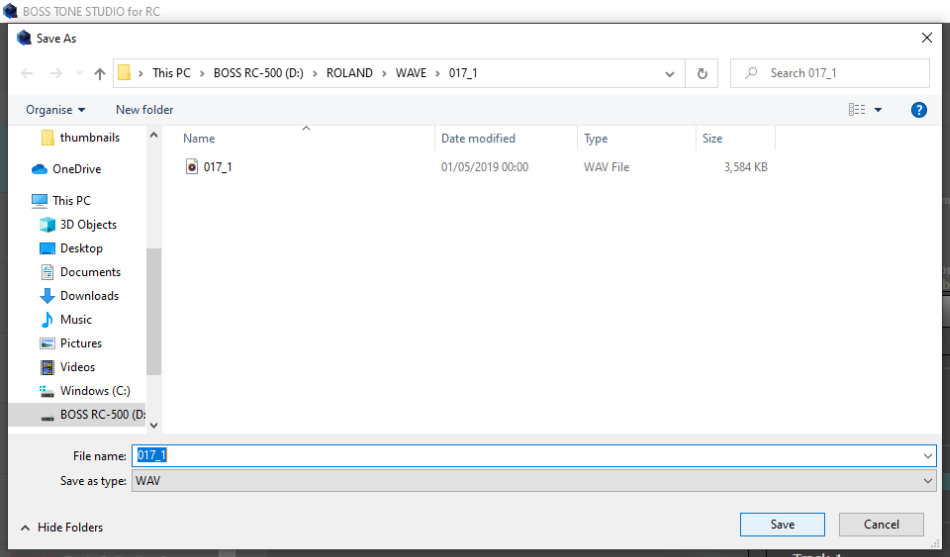Click the Save As dialog title icon
This screenshot has width=950, height=557.
(24, 38)
